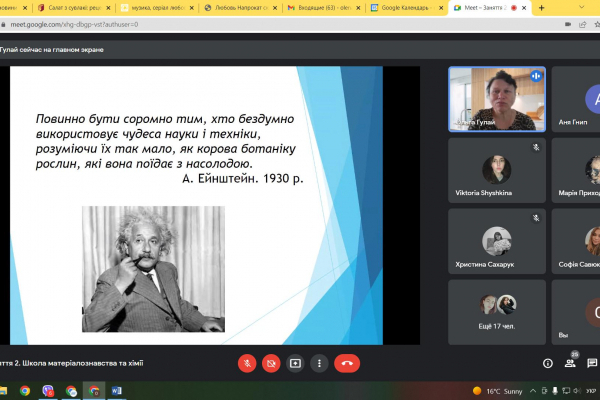Click muted mic icon on Viktoria Shyshkina's tile
This screenshot has height=400, width=600.
coord(536,147)
